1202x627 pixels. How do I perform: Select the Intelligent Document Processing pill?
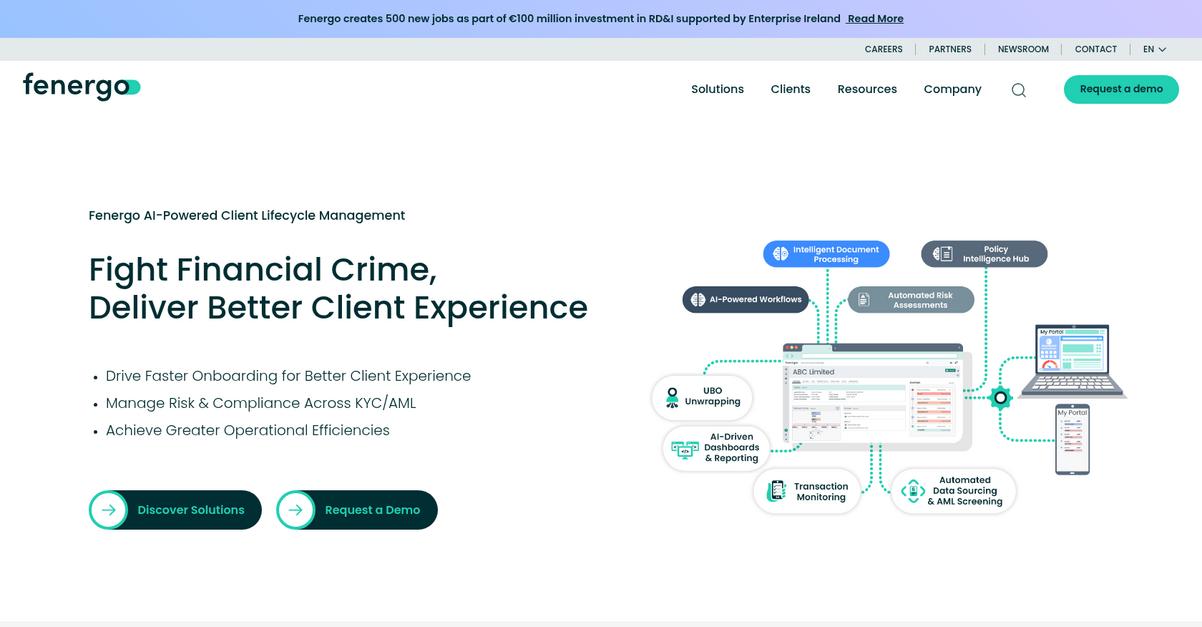point(826,254)
